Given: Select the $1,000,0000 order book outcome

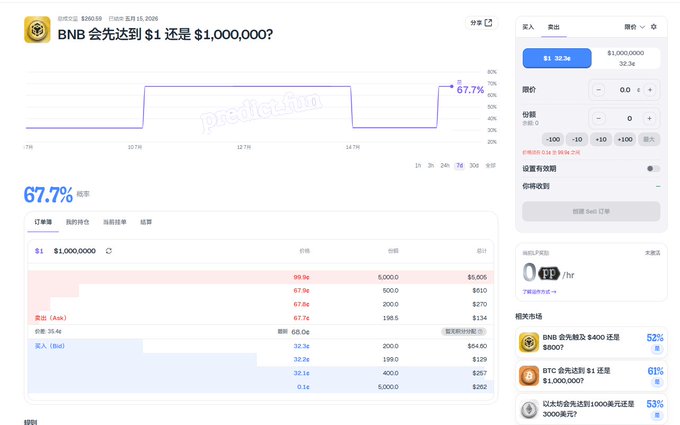Looking at the screenshot, I should [x=75, y=251].
